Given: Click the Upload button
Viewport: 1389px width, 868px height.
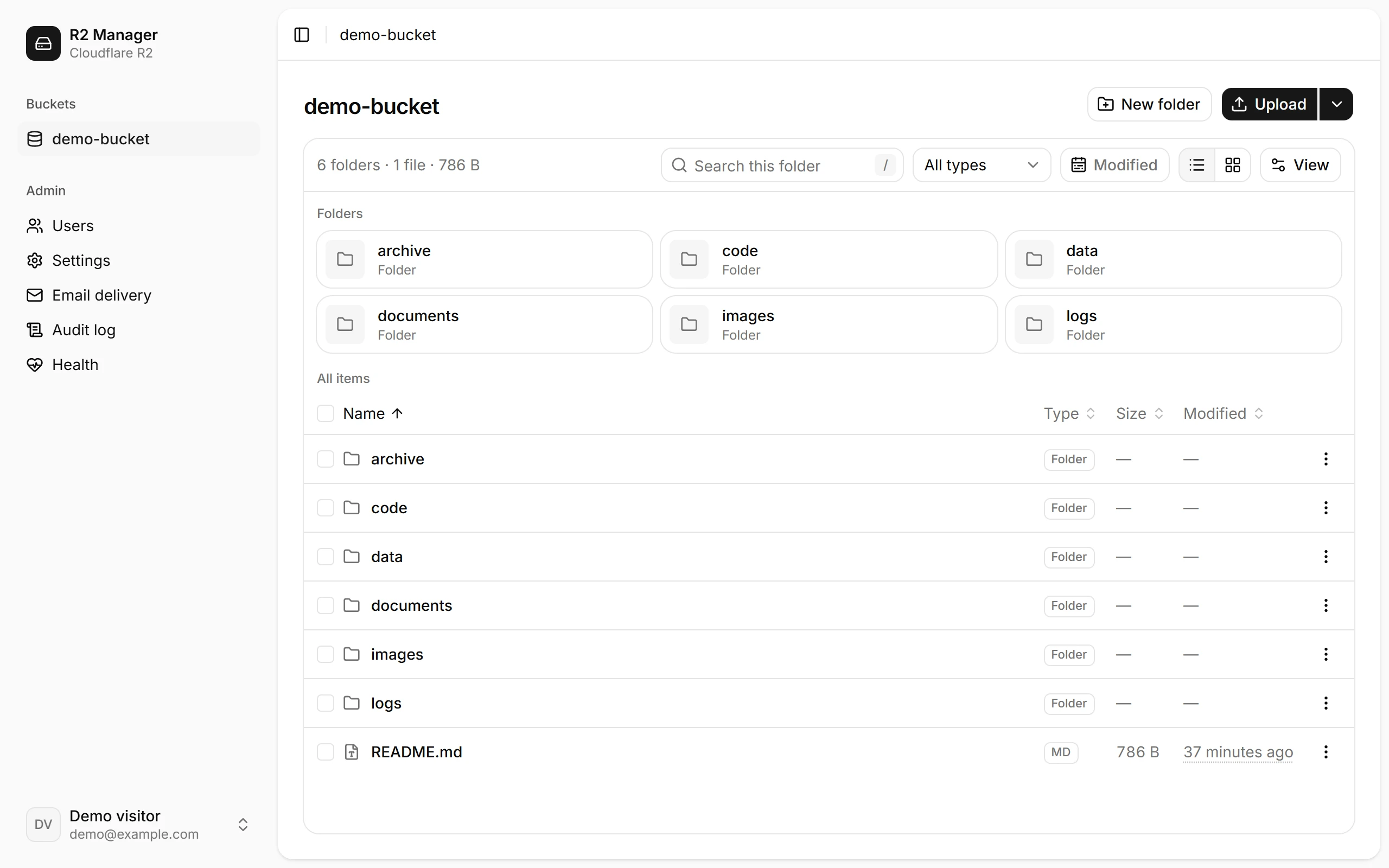Looking at the screenshot, I should pyautogui.click(x=1269, y=104).
